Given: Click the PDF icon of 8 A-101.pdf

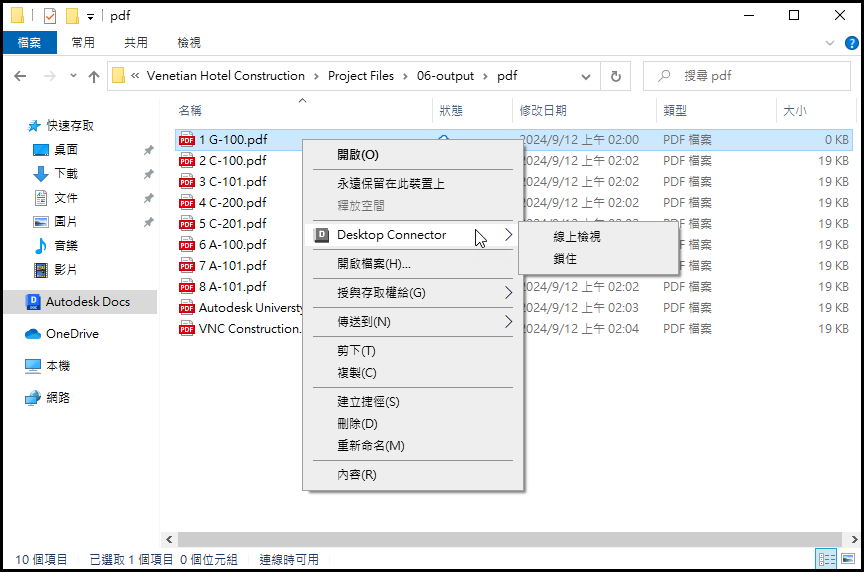Looking at the screenshot, I should coord(187,287).
